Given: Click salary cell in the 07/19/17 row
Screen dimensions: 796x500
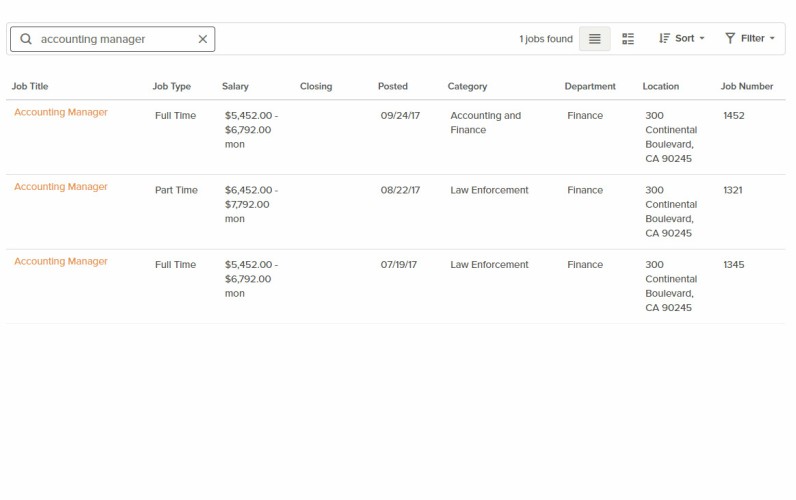Looking at the screenshot, I should tap(251, 279).
